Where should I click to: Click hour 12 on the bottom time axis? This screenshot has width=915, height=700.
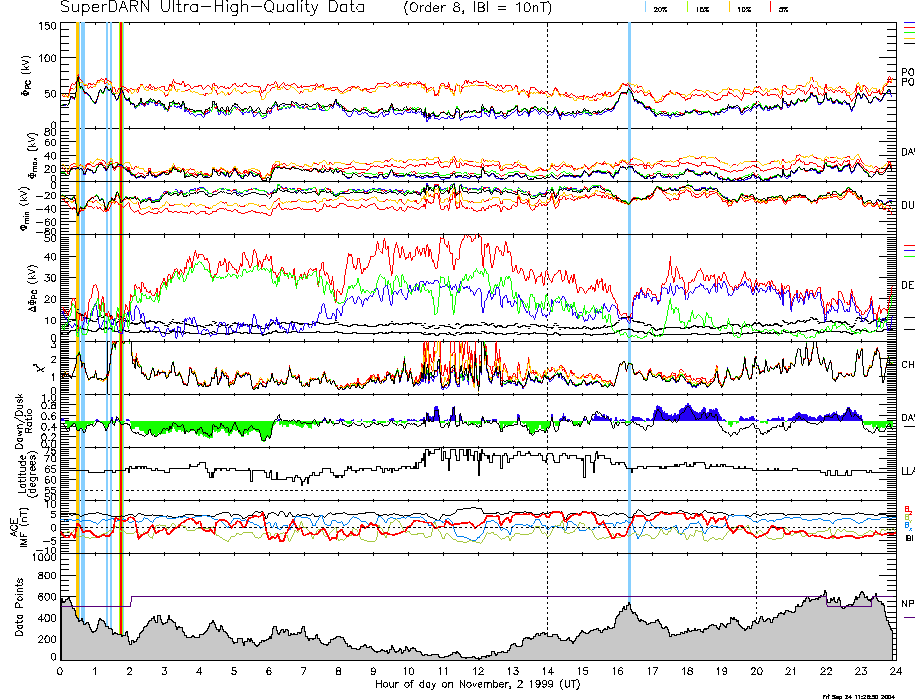tap(478, 671)
